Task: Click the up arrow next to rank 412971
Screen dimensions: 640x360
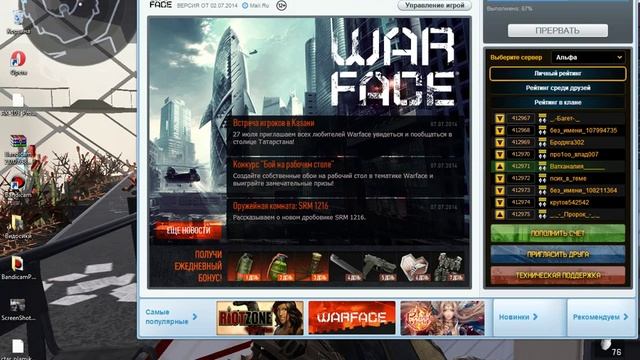Action: point(500,167)
